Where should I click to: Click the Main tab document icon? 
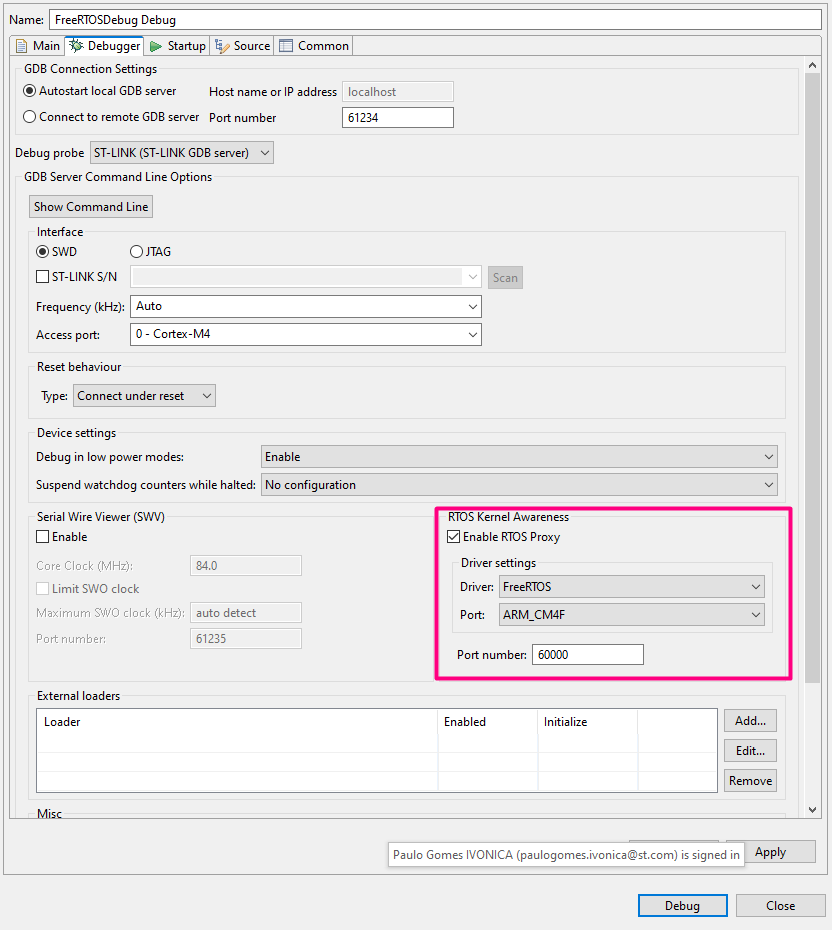[21, 46]
